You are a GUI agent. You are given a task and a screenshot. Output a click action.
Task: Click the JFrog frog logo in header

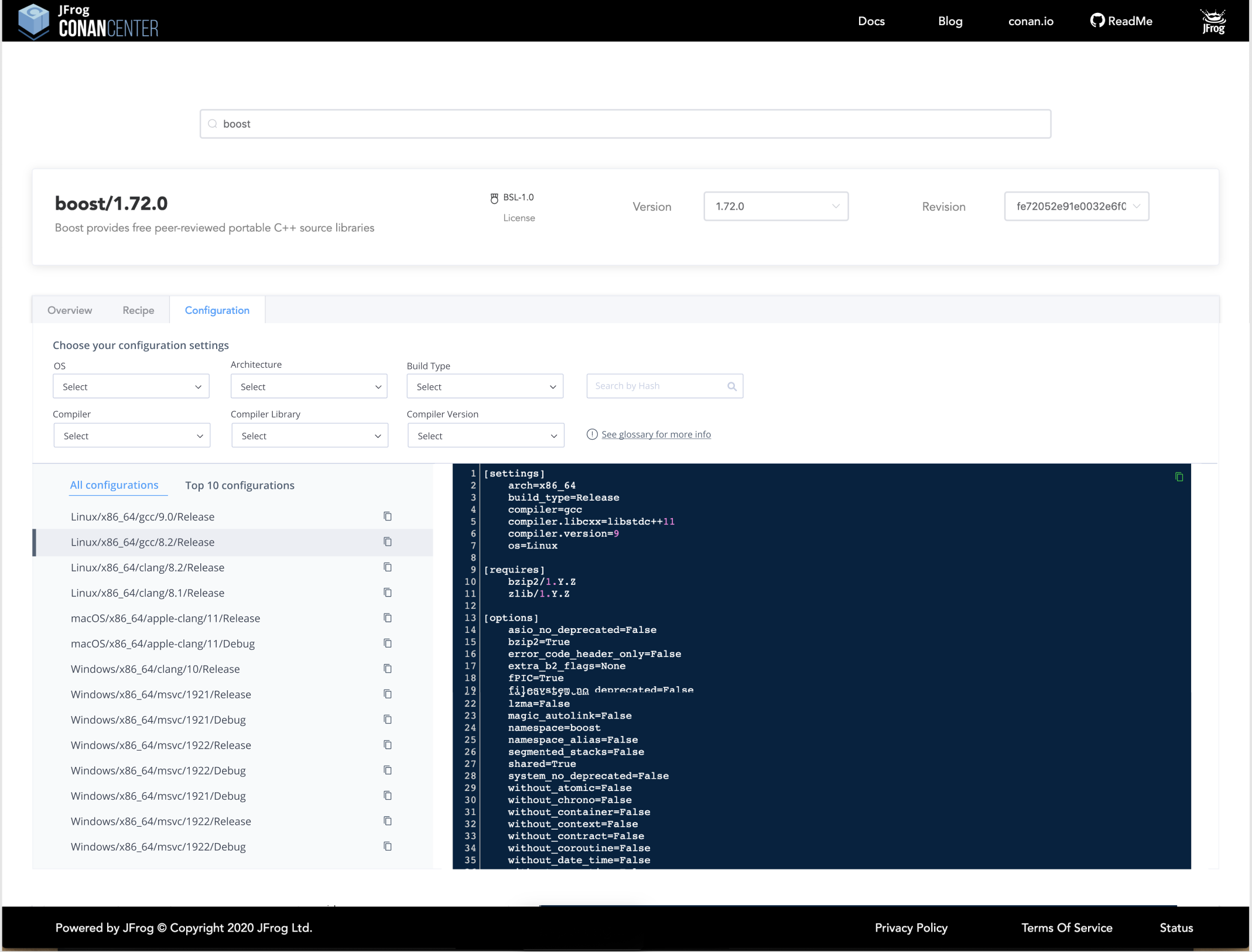(1213, 21)
